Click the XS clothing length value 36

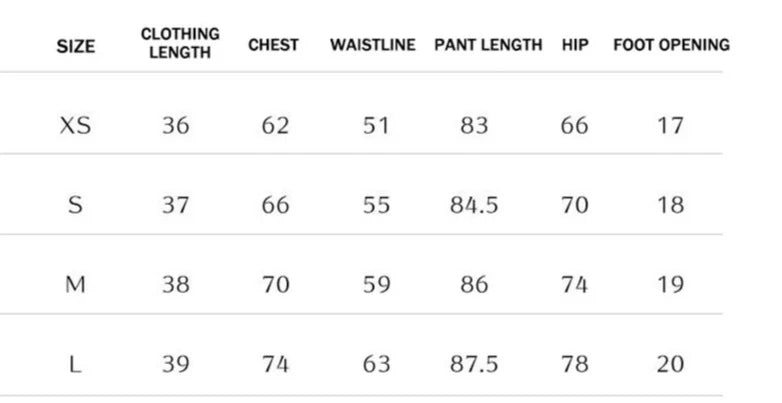[176, 126]
